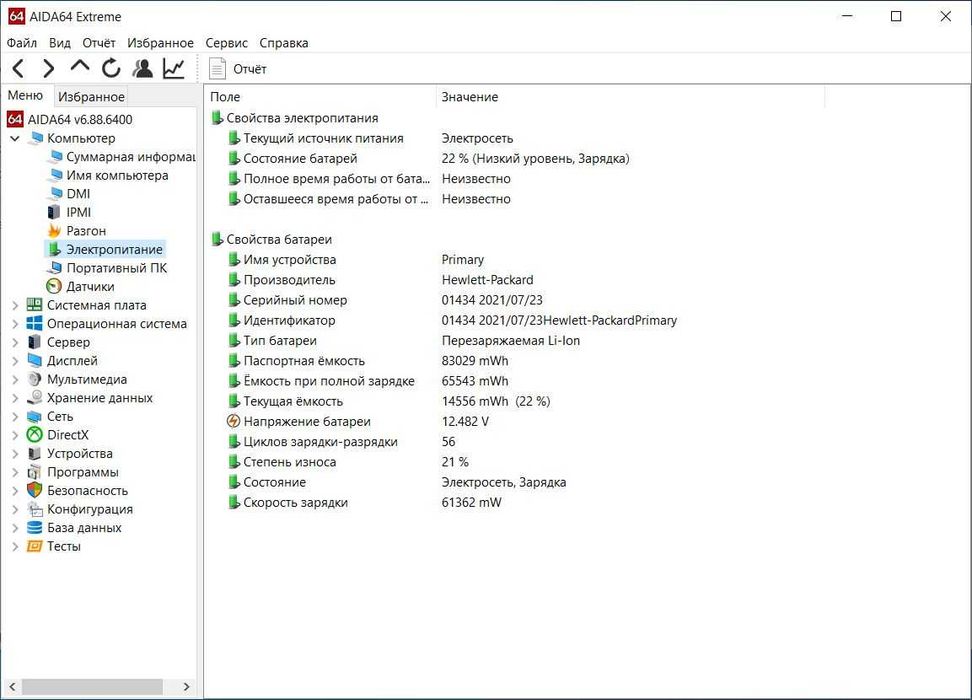Open Суммарная информация in the tree
Screen dimensions: 972x700
(x=130, y=157)
